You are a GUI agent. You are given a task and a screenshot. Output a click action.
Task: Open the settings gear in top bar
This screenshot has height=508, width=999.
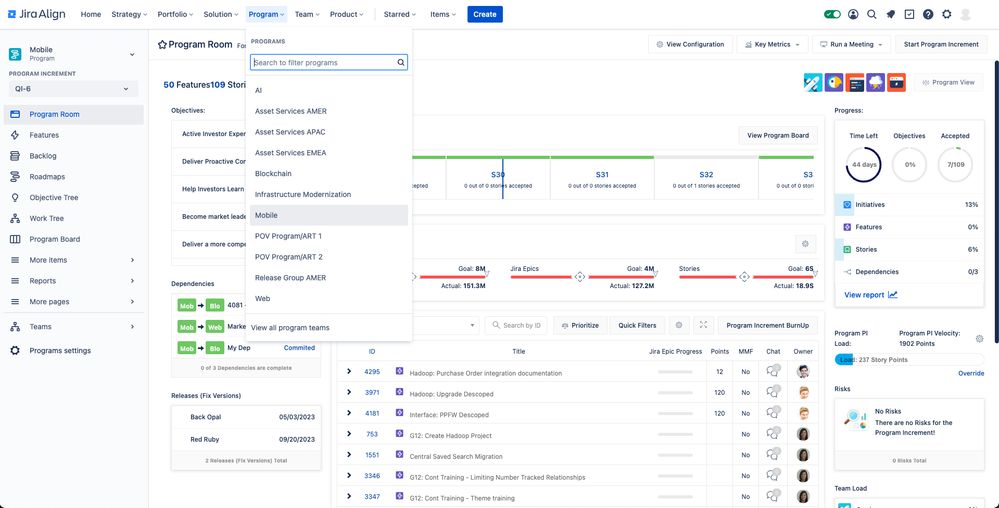(x=947, y=14)
